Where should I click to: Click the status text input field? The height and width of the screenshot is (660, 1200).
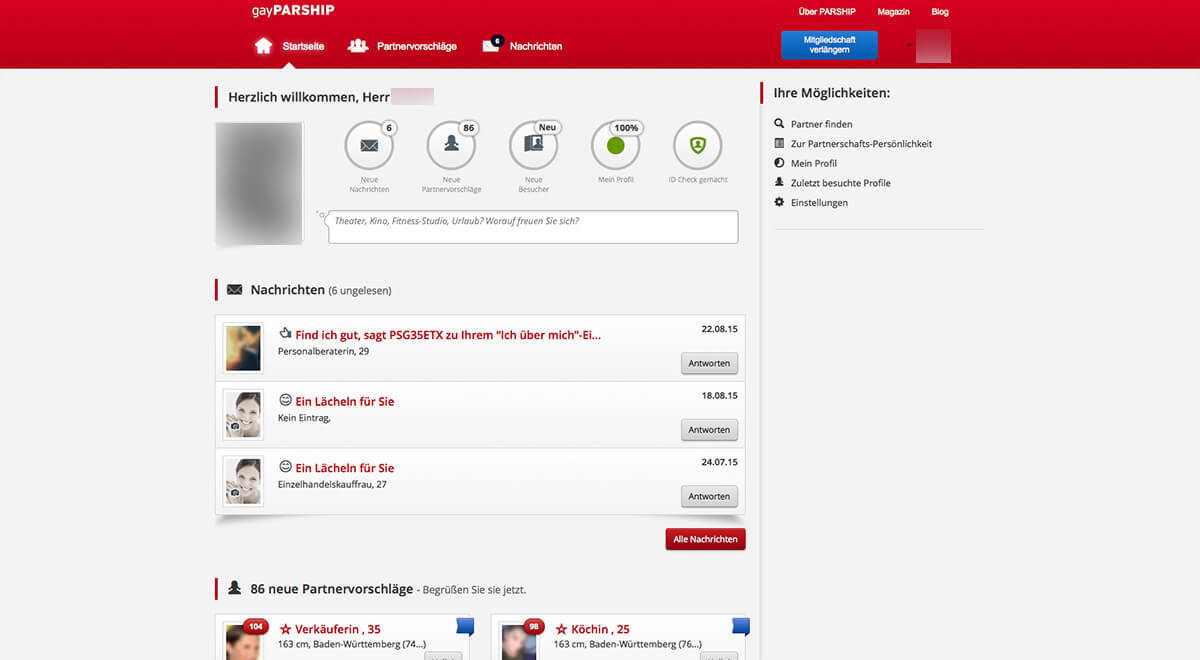[x=533, y=227]
